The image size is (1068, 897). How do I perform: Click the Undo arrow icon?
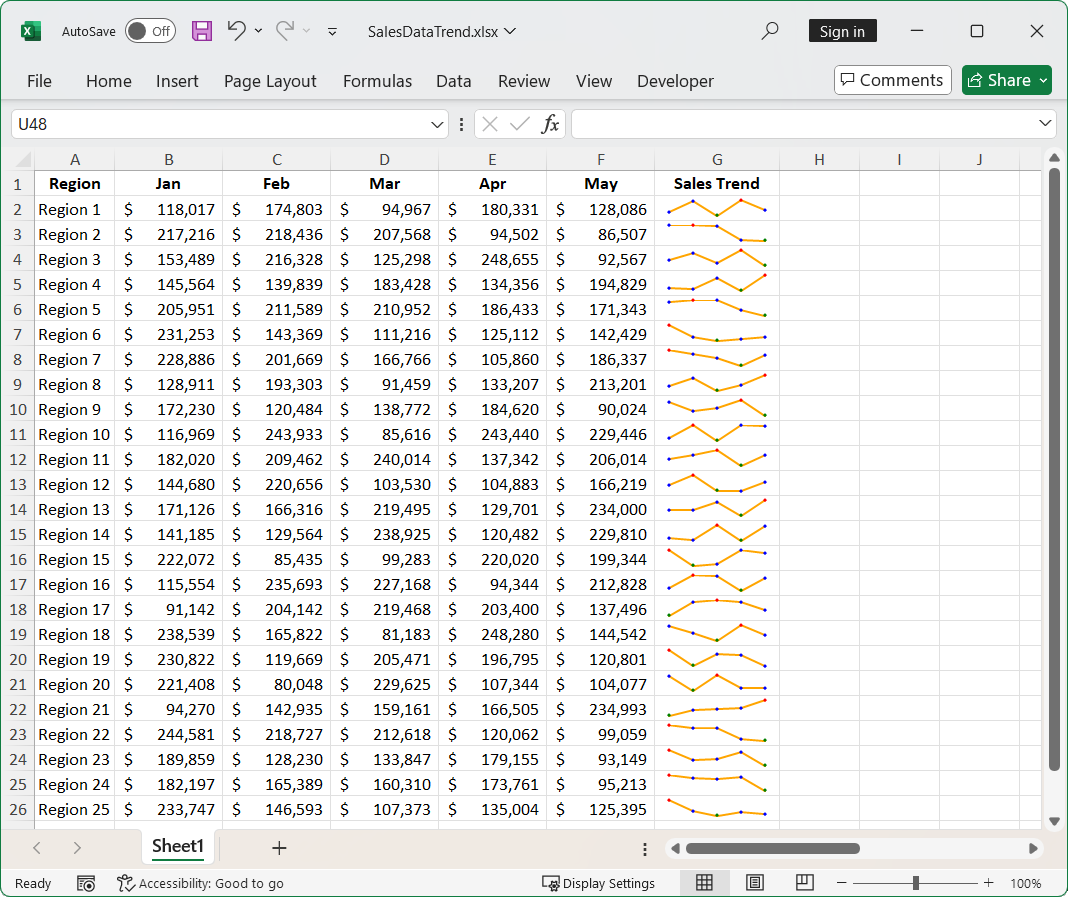[236, 31]
